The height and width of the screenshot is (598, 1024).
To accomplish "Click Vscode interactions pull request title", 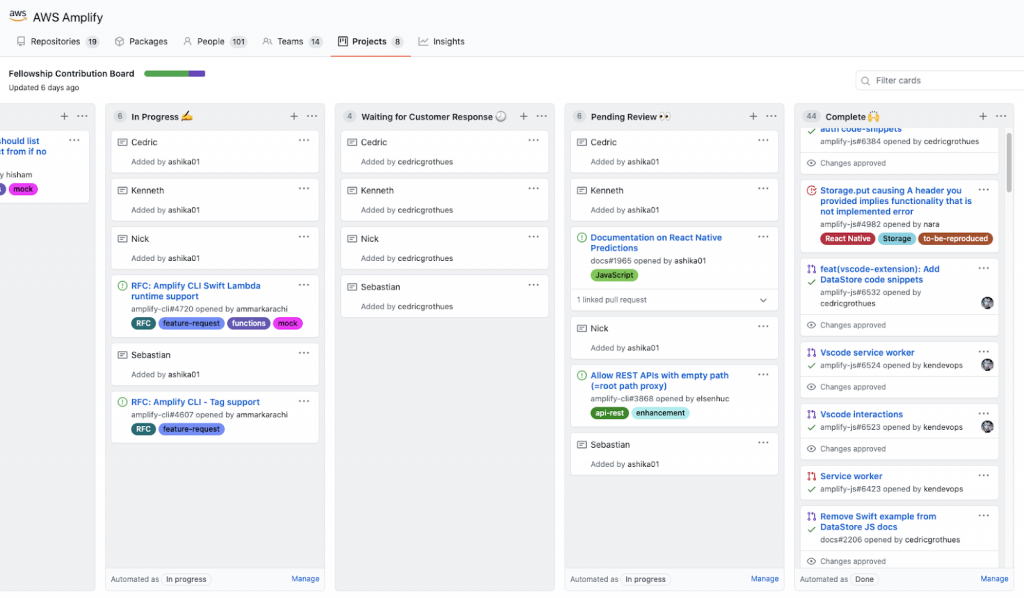I will pyautogui.click(x=861, y=415).
